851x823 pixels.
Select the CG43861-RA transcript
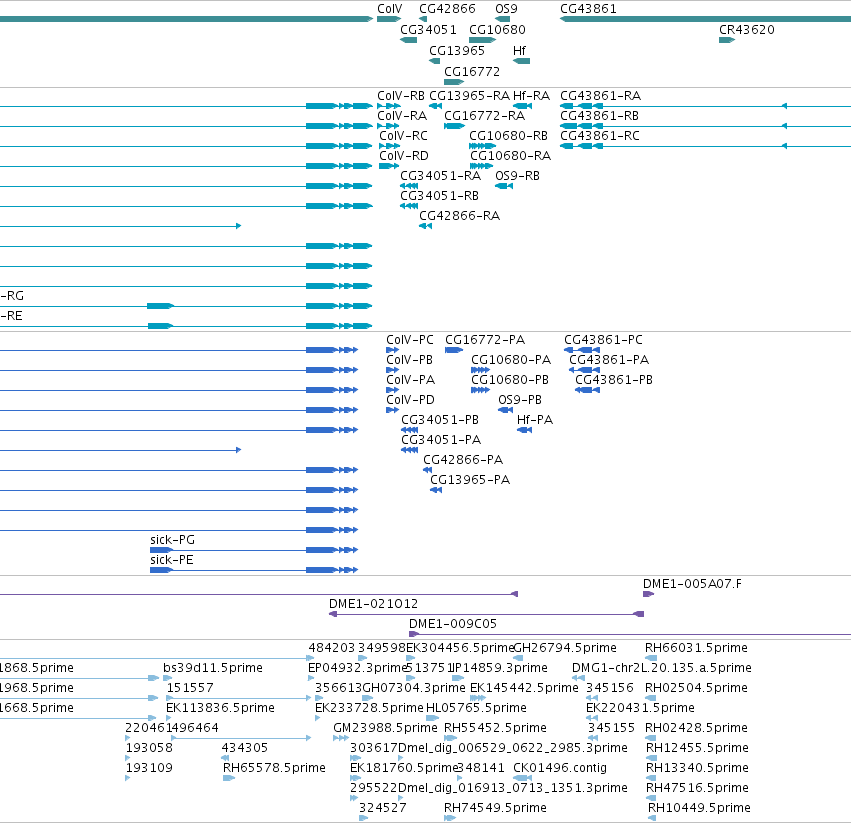point(705,106)
